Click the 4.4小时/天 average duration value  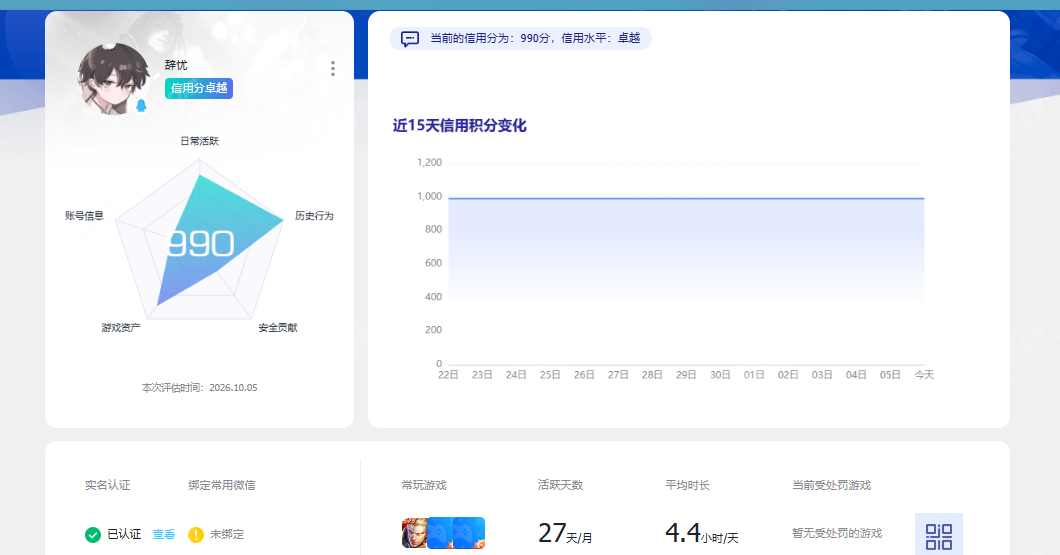point(702,533)
